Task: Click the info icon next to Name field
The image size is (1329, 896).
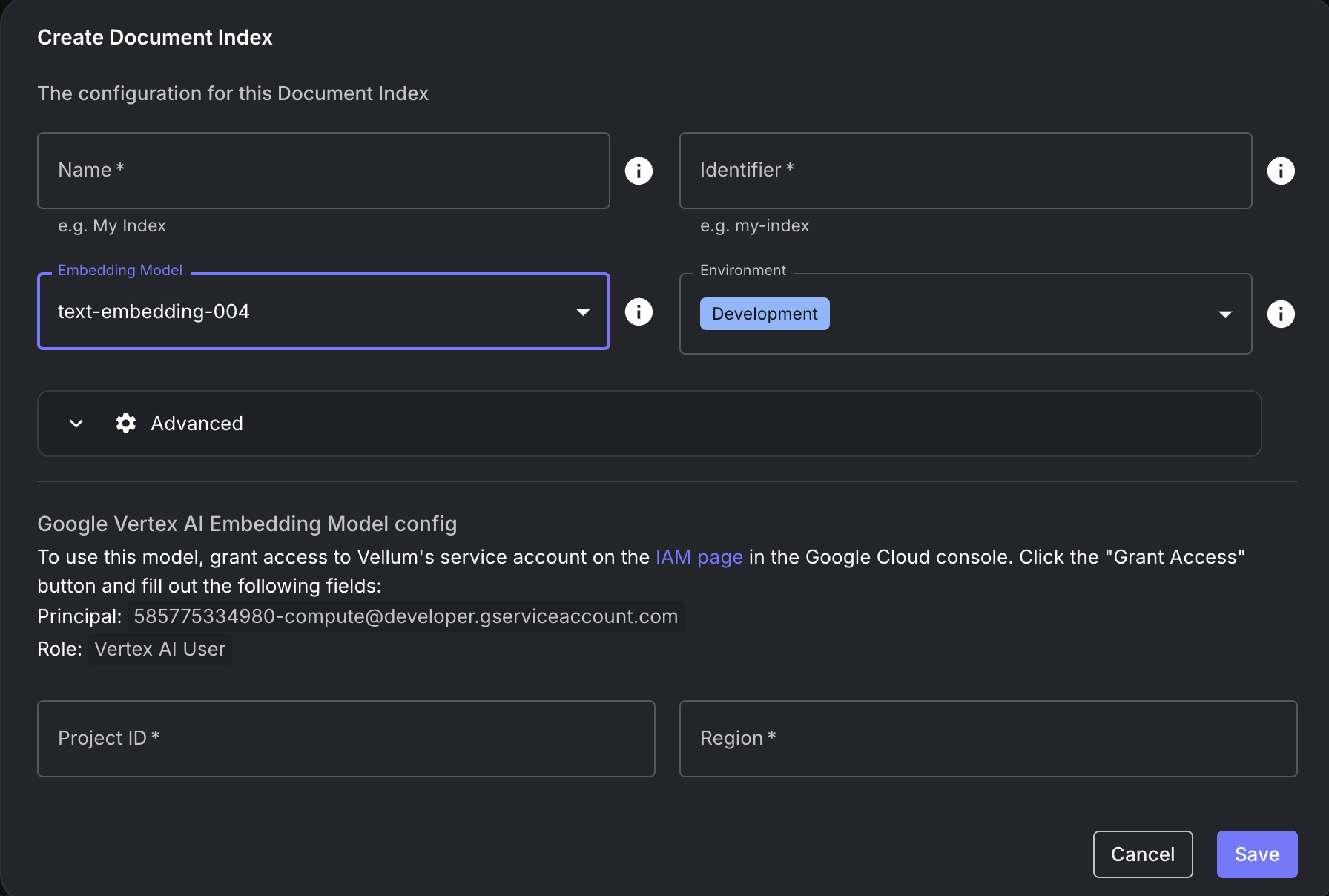Action: 639,171
